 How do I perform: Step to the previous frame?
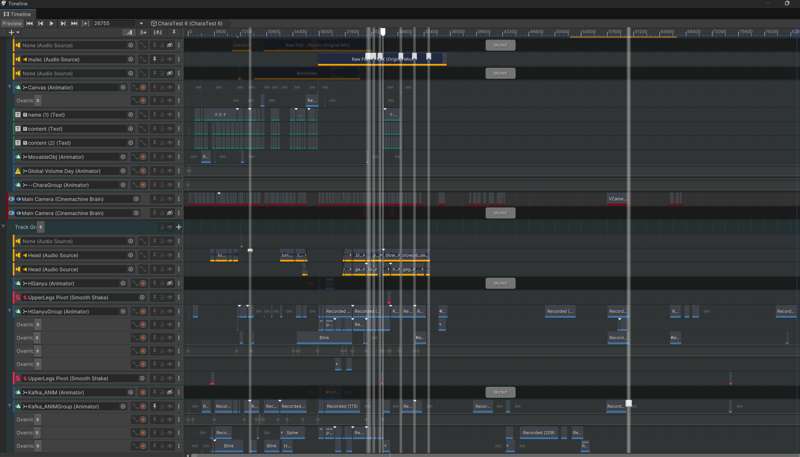point(40,23)
